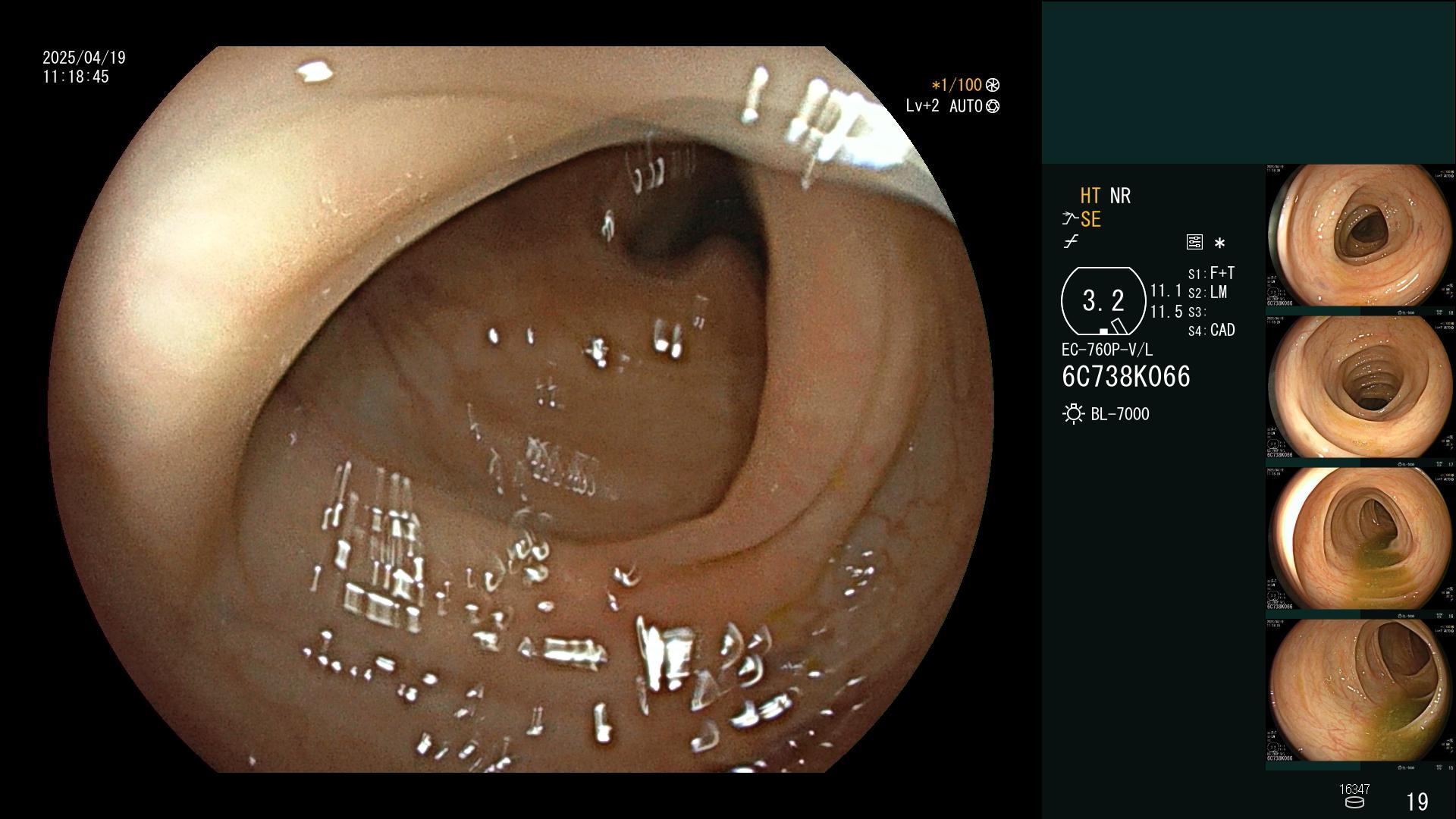1456x819 pixels.
Task: Click the scope tip diameter diagram showing 3.2
Action: pos(1103,301)
